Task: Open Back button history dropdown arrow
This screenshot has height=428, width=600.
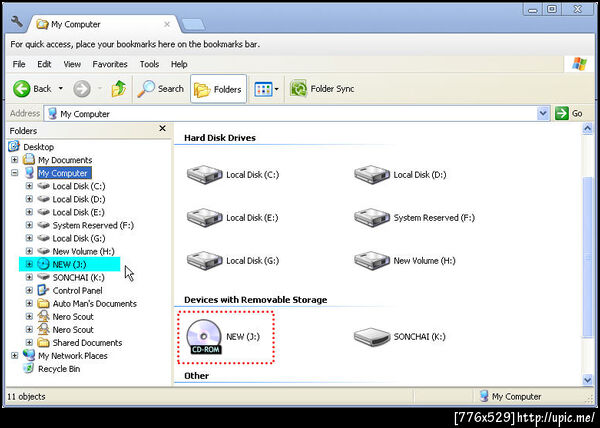Action: click(x=60, y=89)
